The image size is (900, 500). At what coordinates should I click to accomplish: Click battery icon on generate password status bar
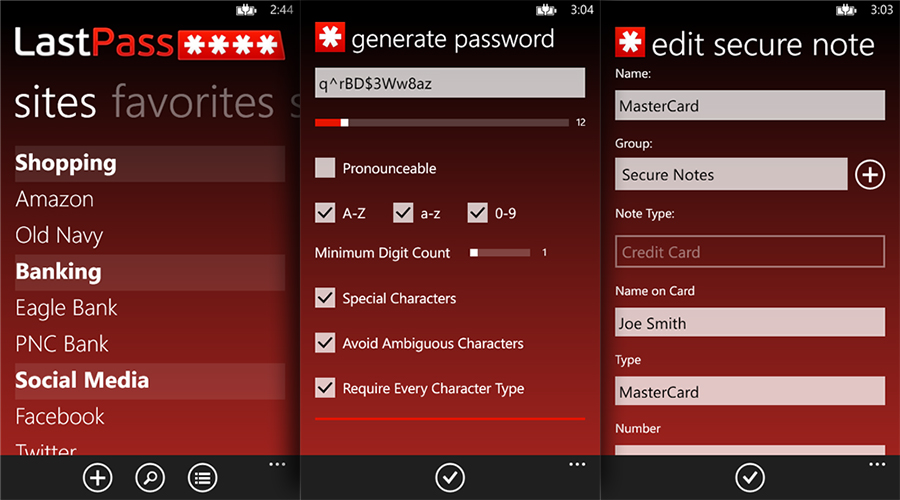pos(546,10)
